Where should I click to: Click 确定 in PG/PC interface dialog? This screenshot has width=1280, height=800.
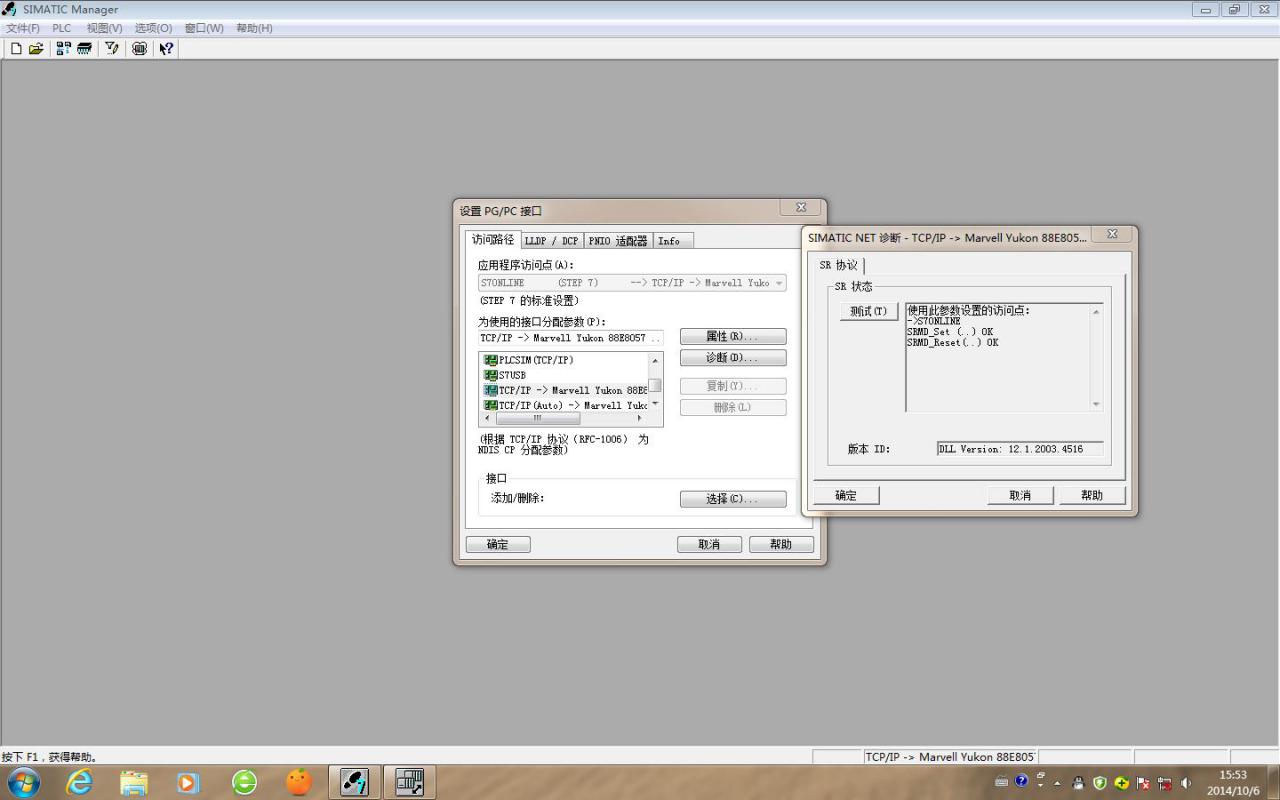click(498, 544)
